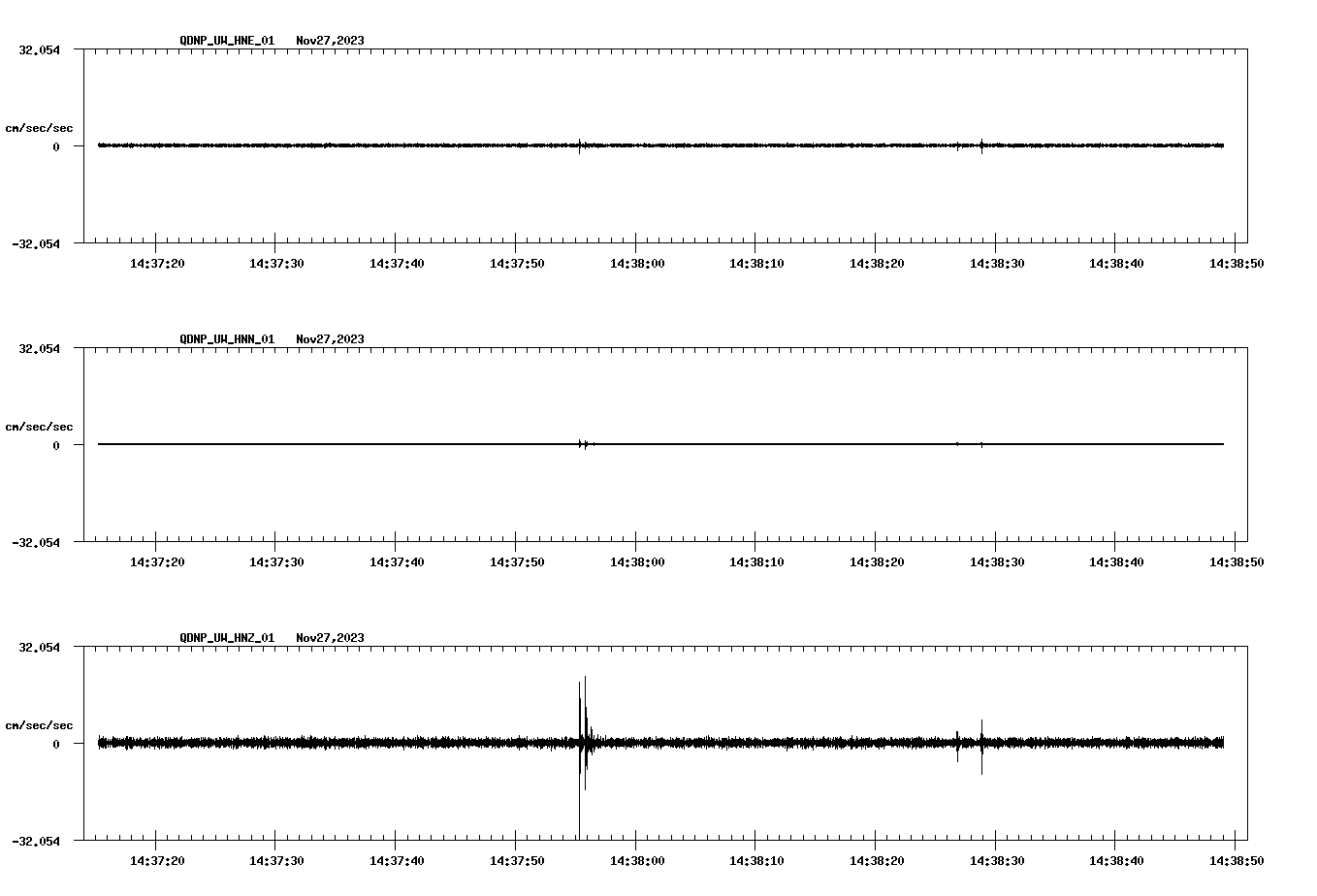Click the 14:38:10 label under the HNE plot
This screenshot has height=896, width=1317.
point(755,263)
